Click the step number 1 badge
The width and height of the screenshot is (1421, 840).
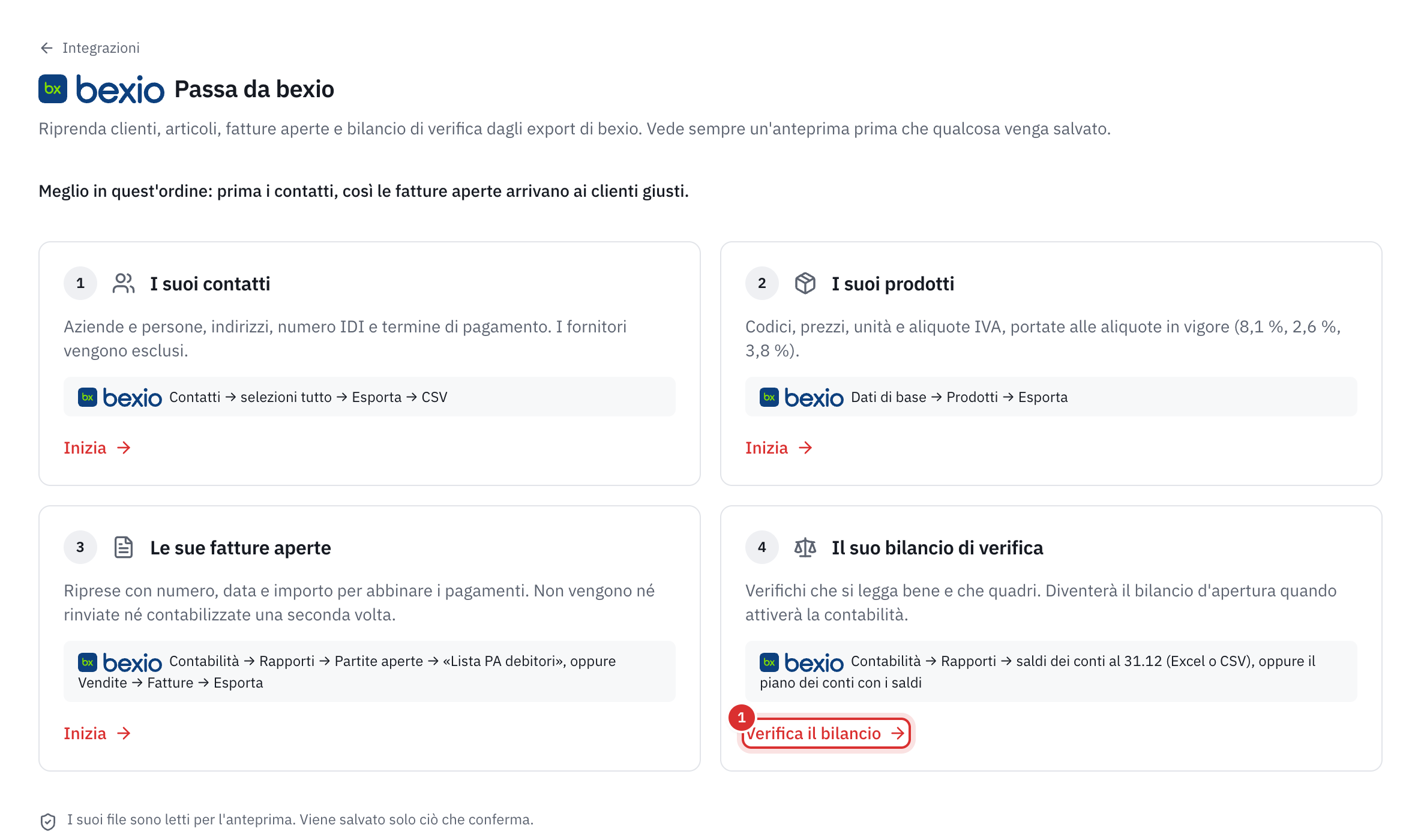click(x=80, y=283)
